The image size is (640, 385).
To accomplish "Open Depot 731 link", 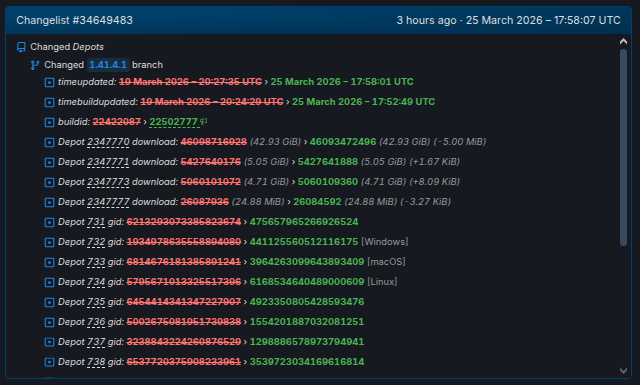I will tap(96, 222).
